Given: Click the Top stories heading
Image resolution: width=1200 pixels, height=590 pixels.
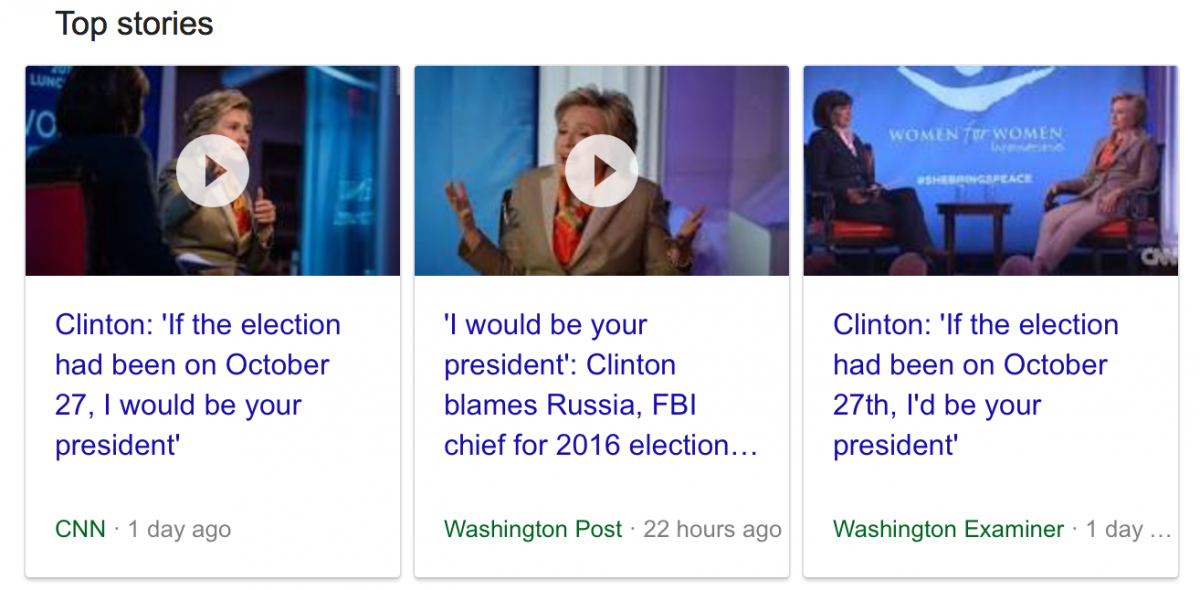Looking at the screenshot, I should point(134,23).
